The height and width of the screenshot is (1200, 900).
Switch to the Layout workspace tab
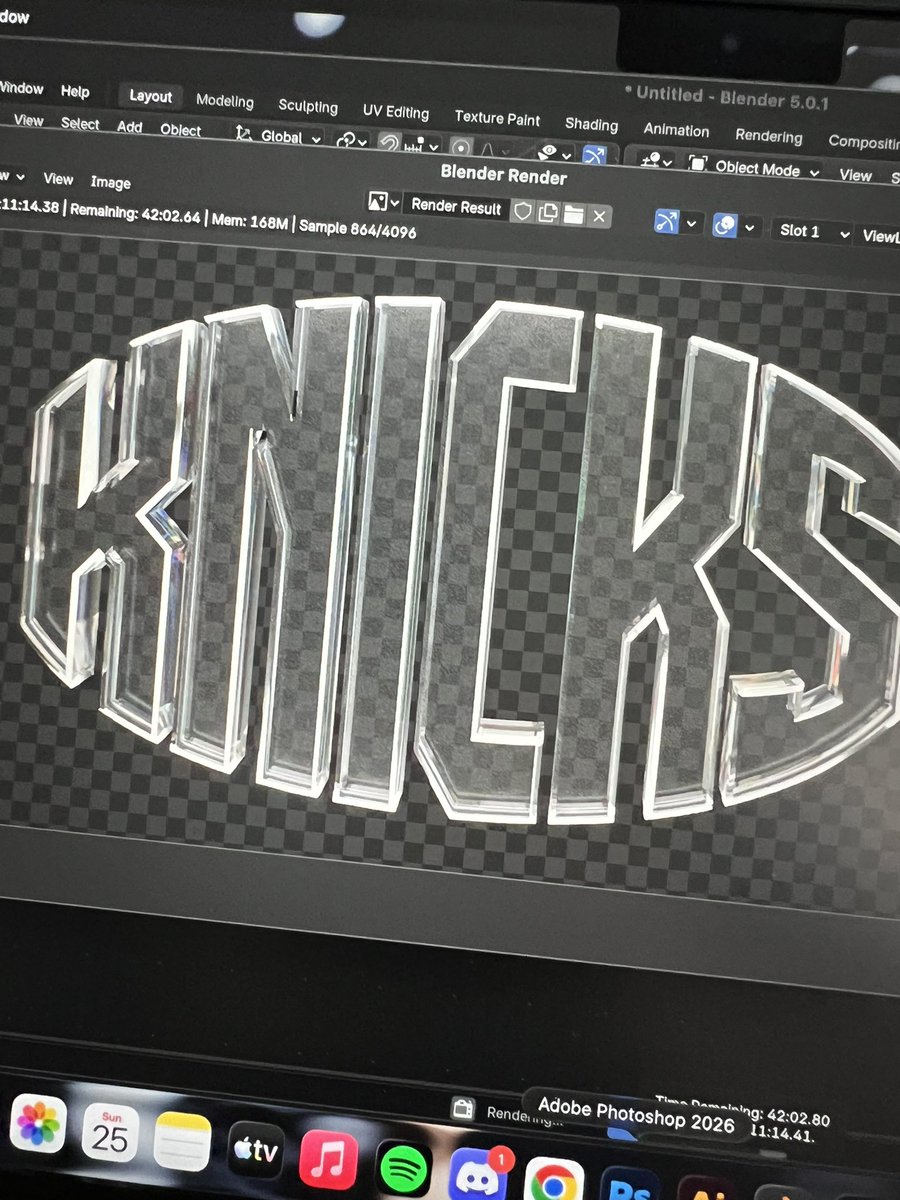(x=151, y=96)
